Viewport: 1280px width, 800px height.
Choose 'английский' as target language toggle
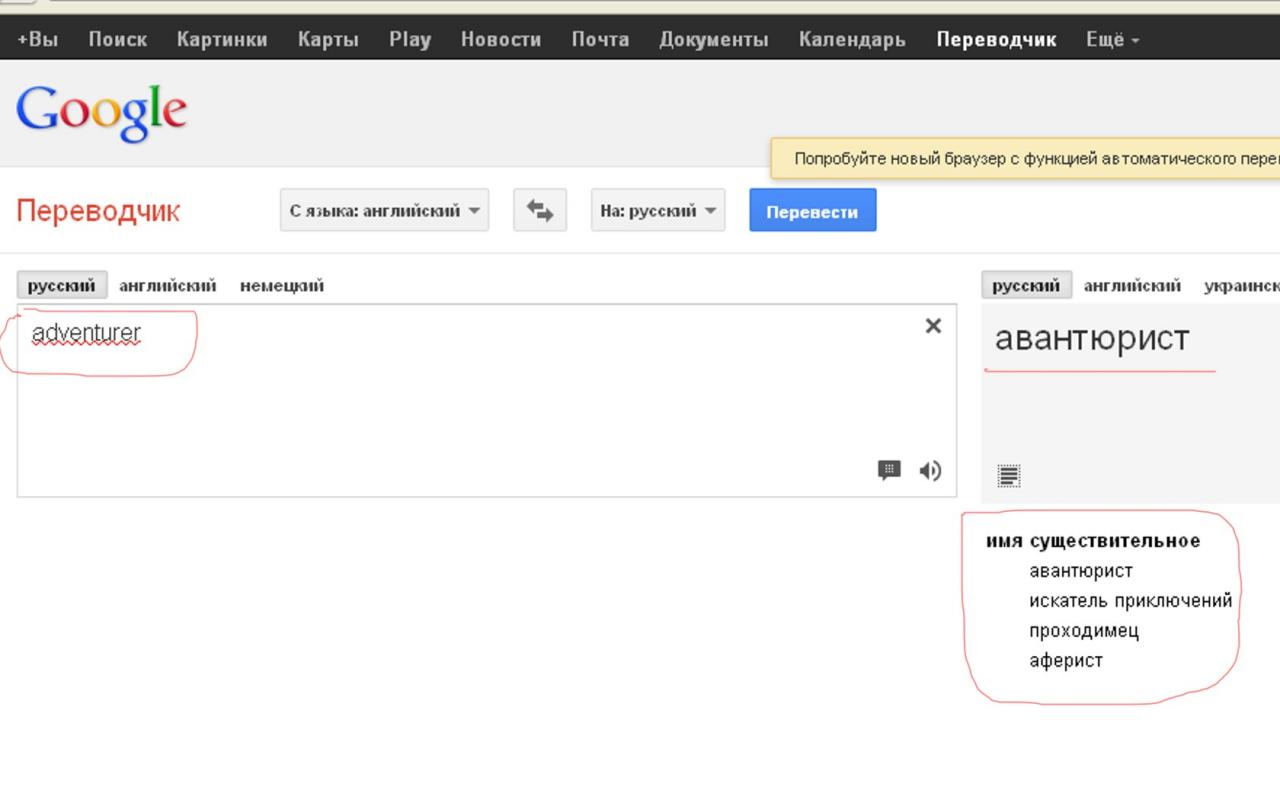click(x=1132, y=285)
